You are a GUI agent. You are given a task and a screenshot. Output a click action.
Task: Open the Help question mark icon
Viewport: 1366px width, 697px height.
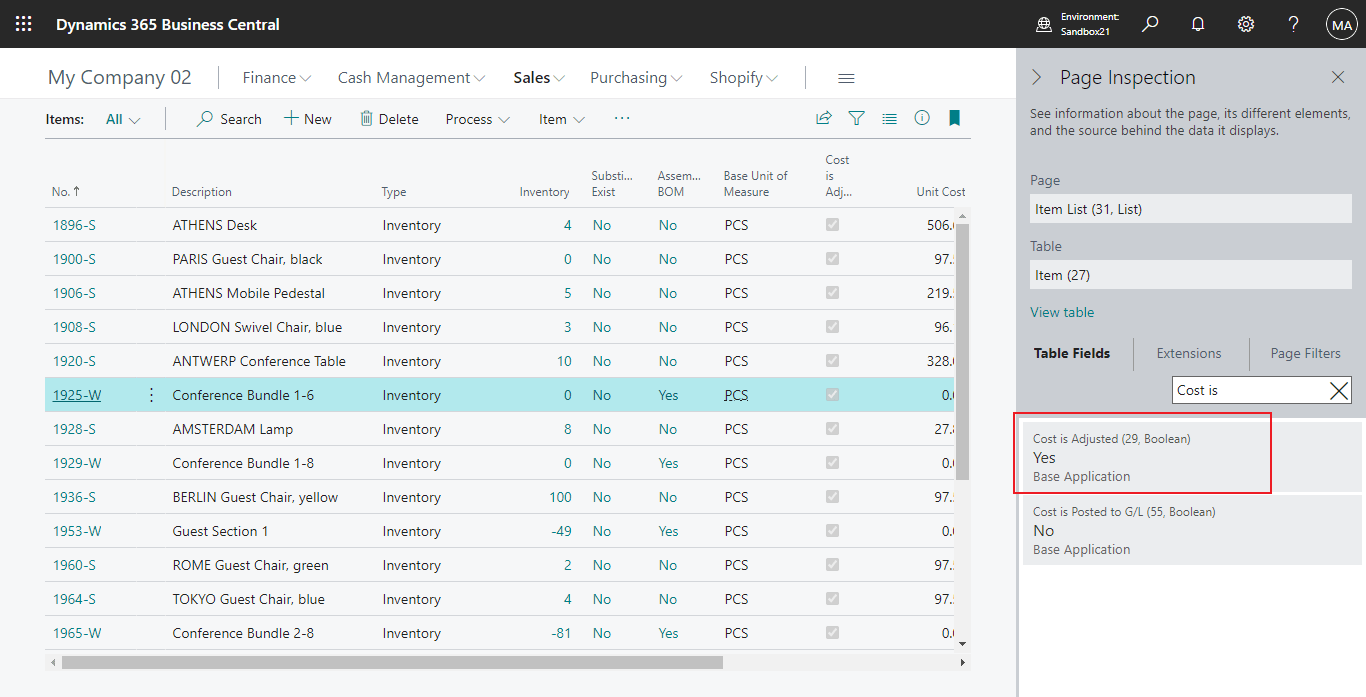tap(1293, 23)
